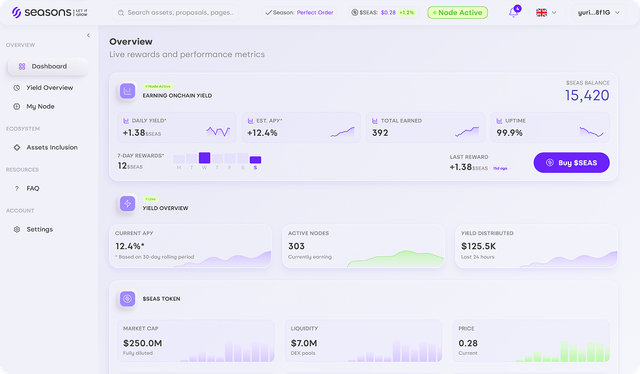The image size is (640, 374).
Task: Click the Earning Onchain Yield chart icon
Action: coord(127,91)
